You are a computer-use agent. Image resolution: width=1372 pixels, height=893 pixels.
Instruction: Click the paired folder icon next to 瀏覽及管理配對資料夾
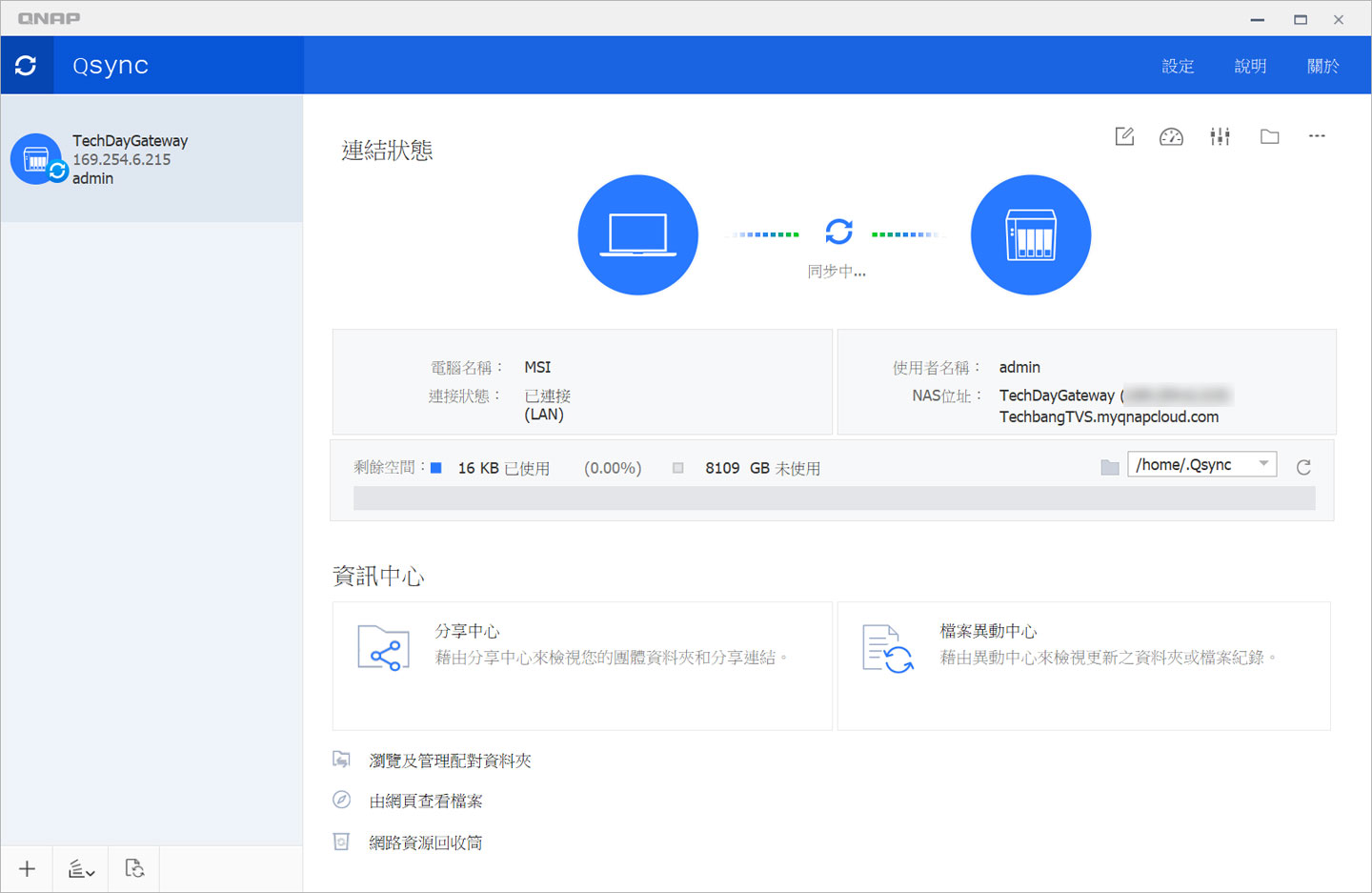[341, 759]
